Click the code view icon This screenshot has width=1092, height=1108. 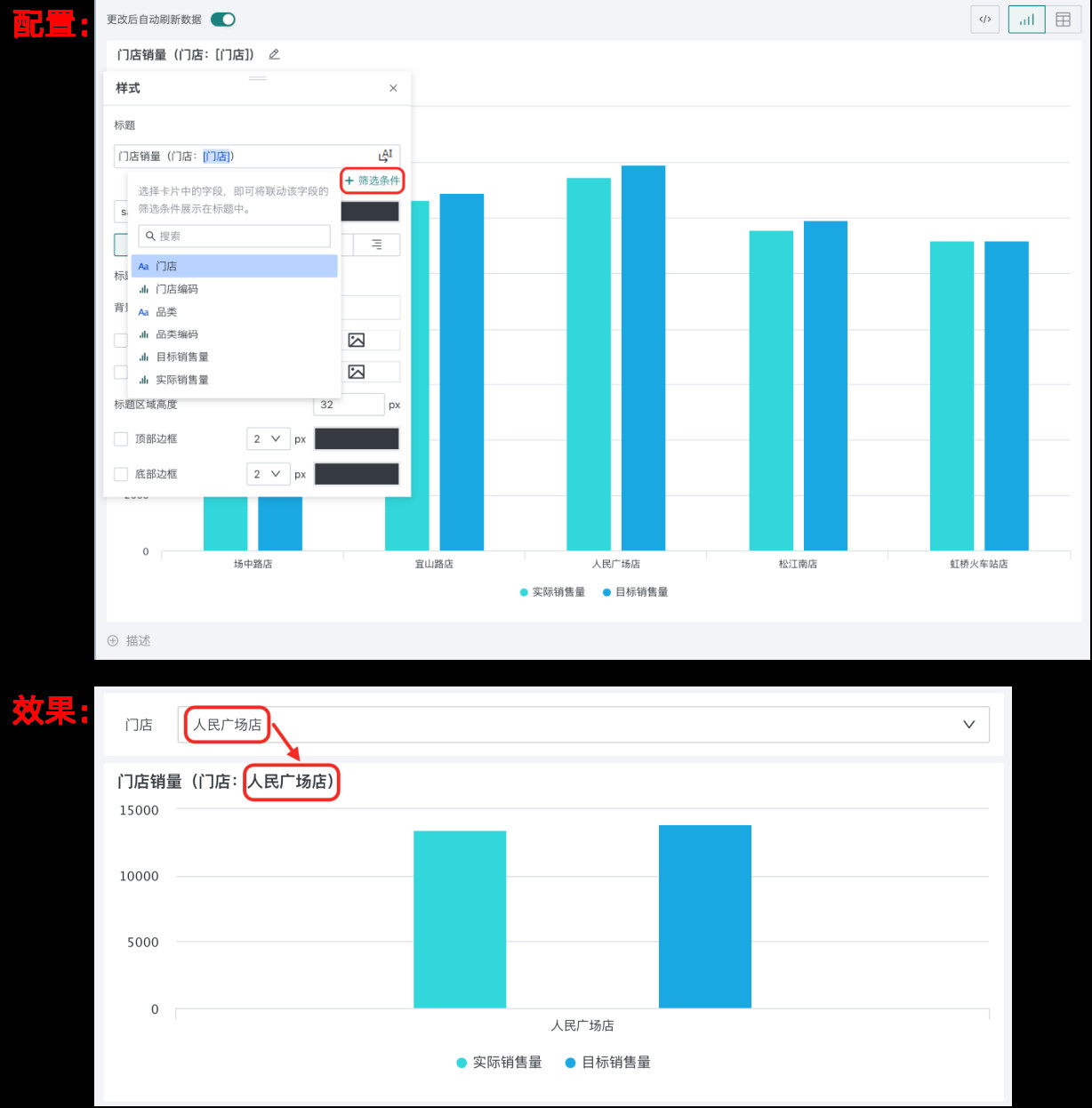(x=984, y=20)
